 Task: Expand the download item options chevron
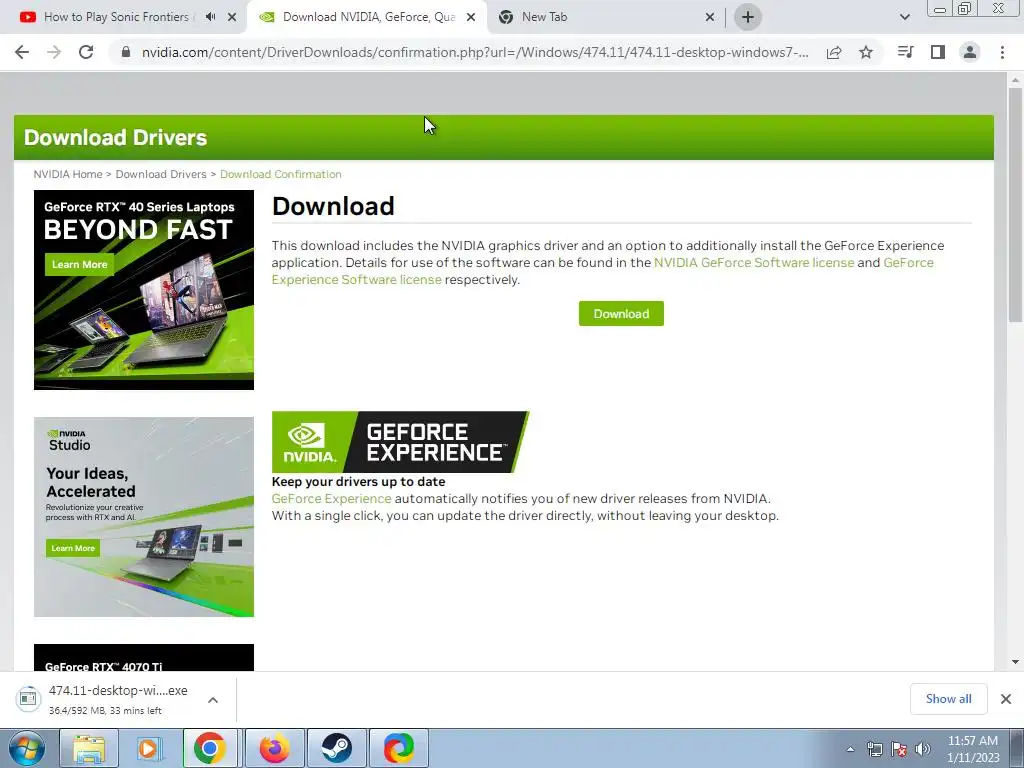213,700
